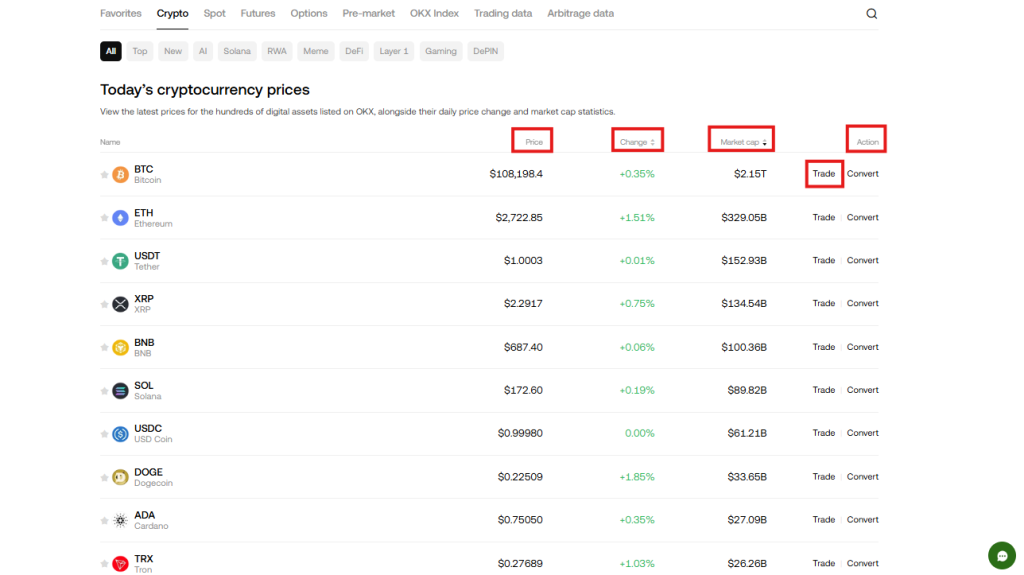
Task: Click the Ethereum coin logo
Action: pyautogui.click(x=120, y=218)
